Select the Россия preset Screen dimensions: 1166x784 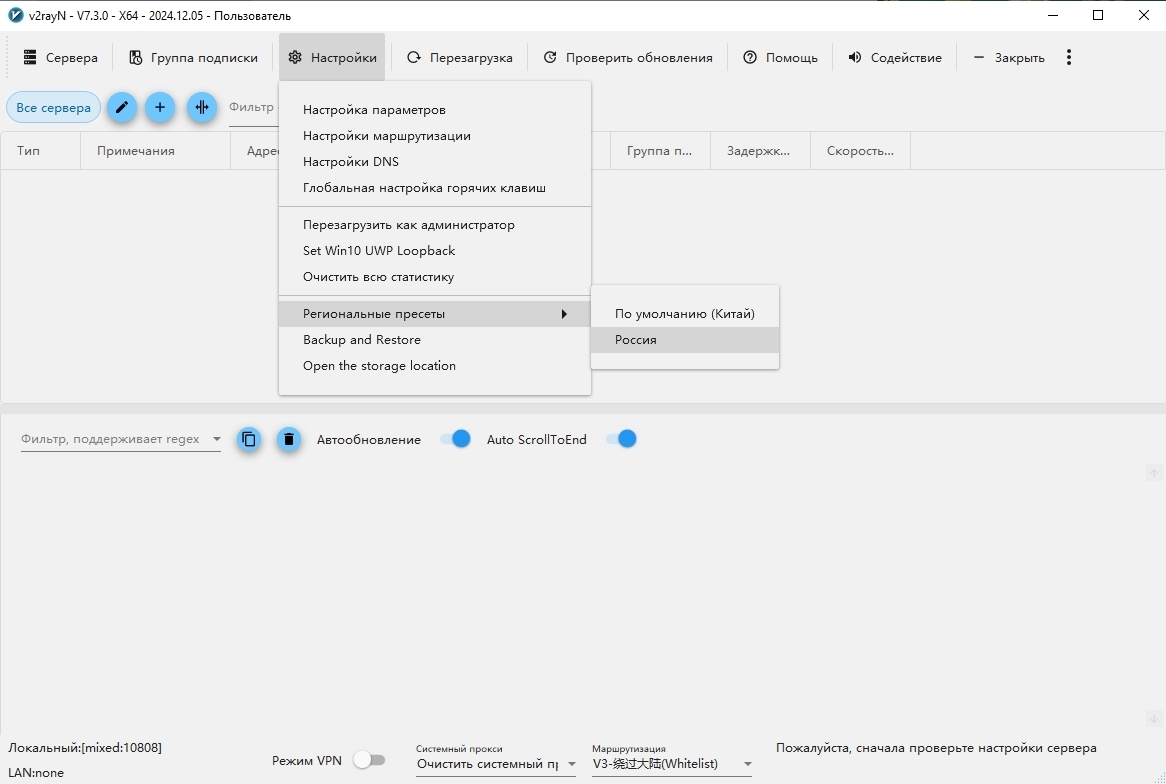coord(685,340)
